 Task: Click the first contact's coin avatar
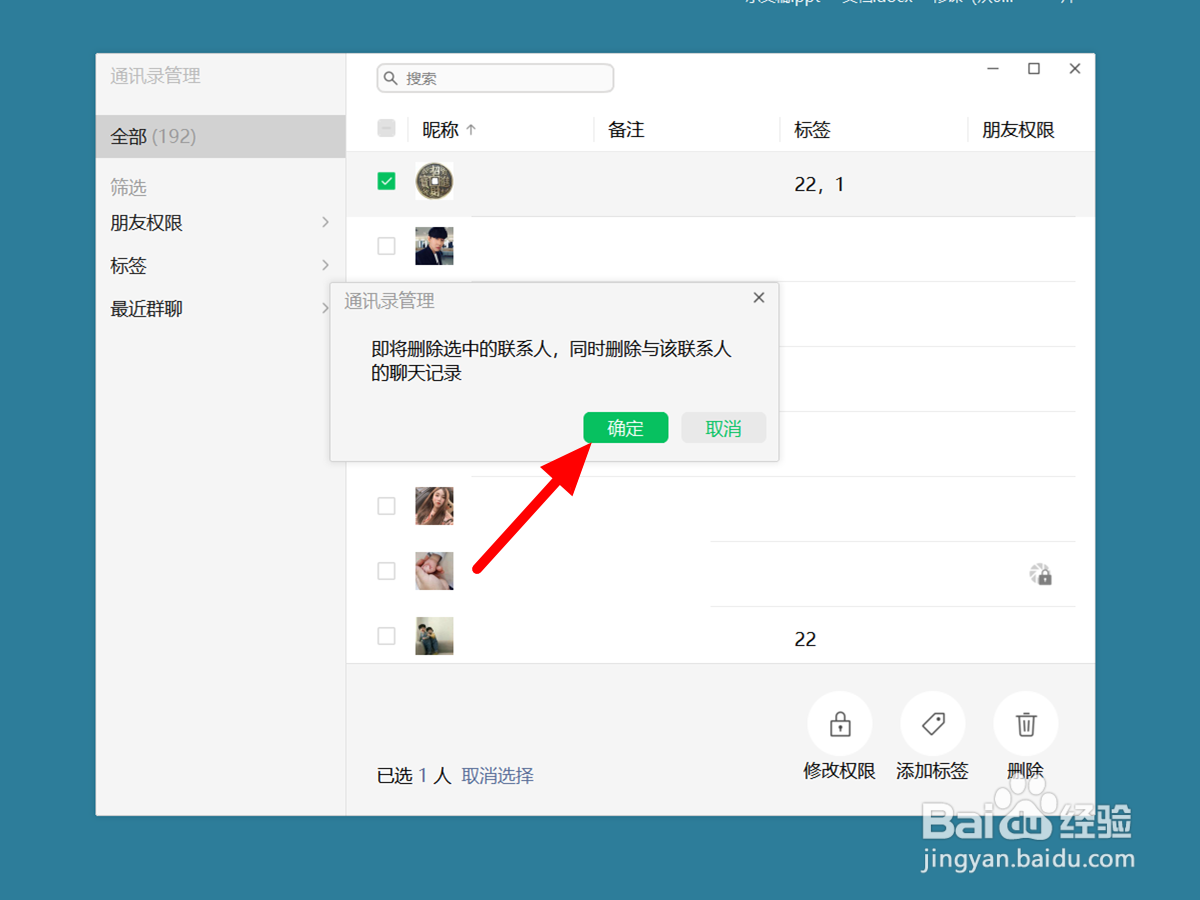click(434, 181)
